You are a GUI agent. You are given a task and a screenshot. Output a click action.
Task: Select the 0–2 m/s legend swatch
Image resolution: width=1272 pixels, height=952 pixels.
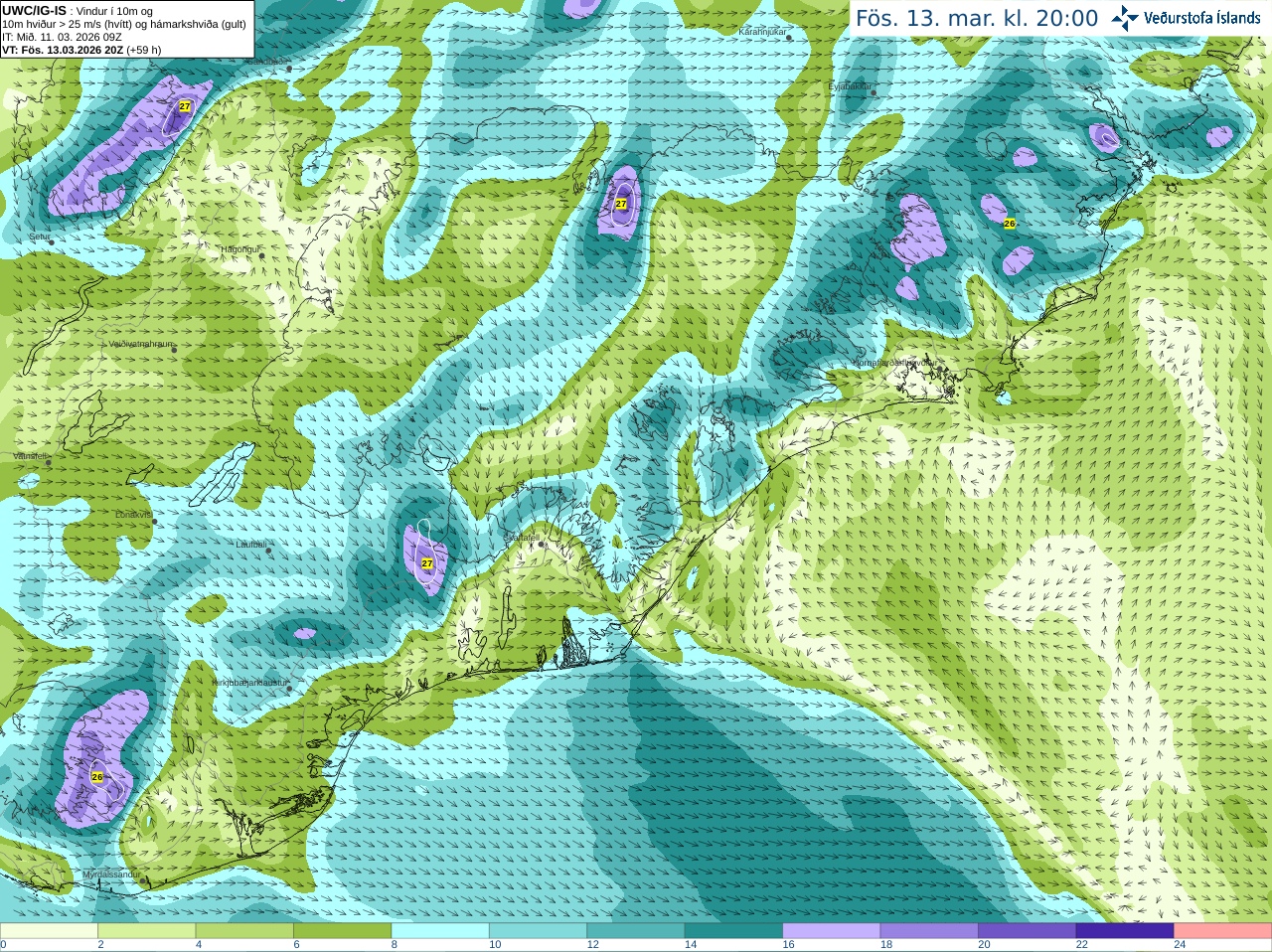click(49, 931)
